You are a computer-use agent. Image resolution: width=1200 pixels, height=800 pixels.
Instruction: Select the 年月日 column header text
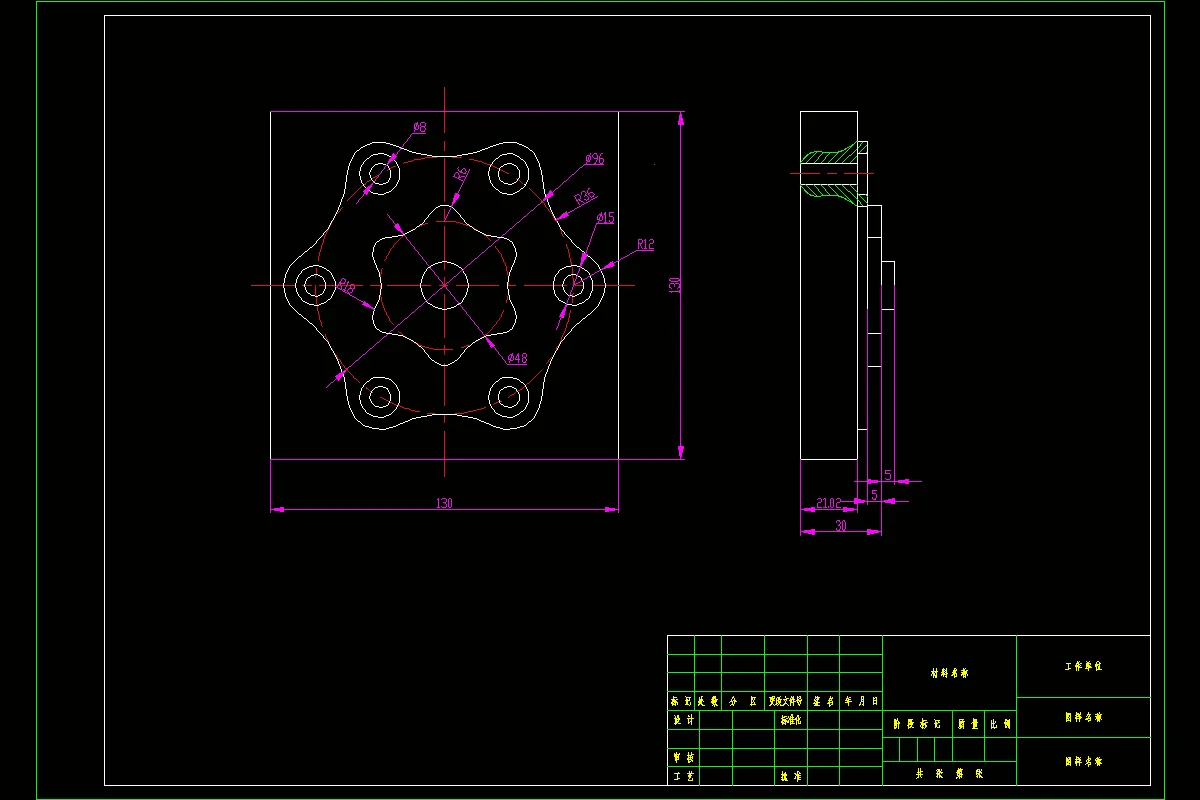(861, 702)
